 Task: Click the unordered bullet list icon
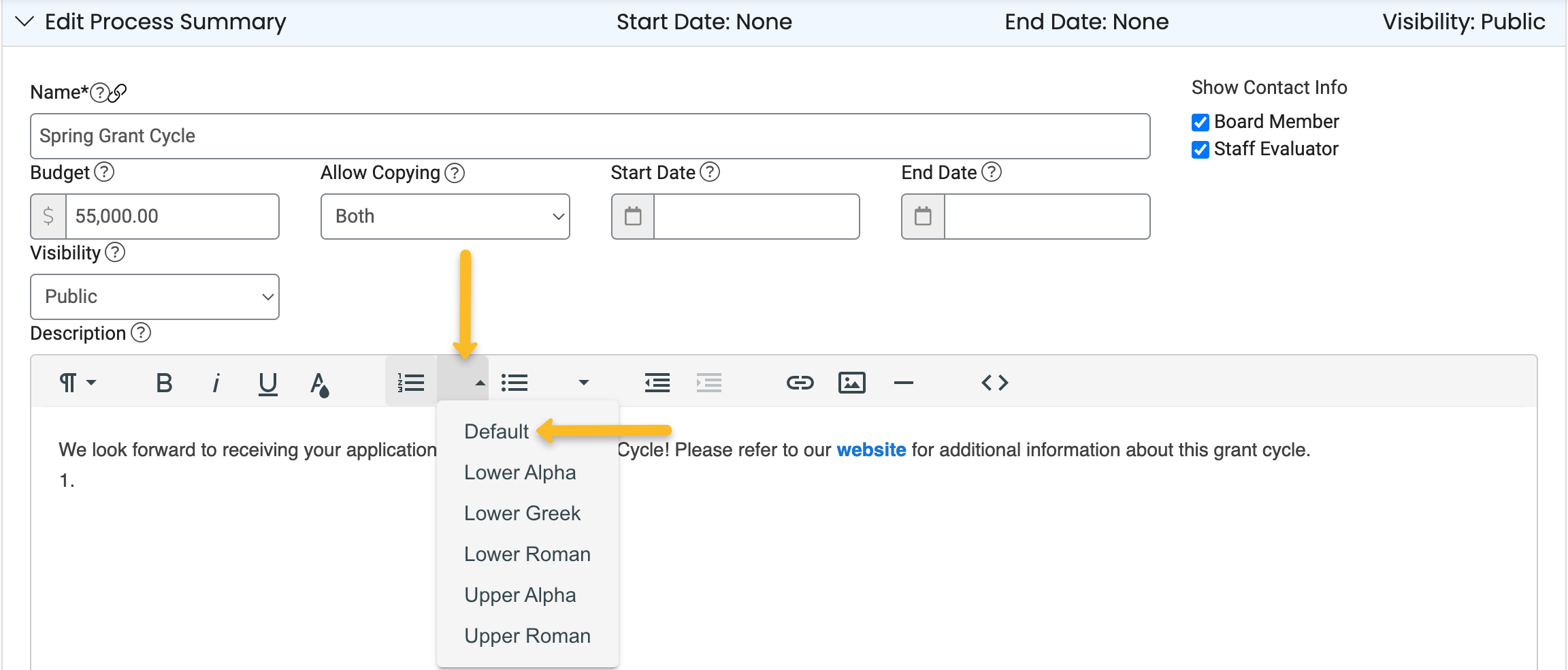[514, 383]
